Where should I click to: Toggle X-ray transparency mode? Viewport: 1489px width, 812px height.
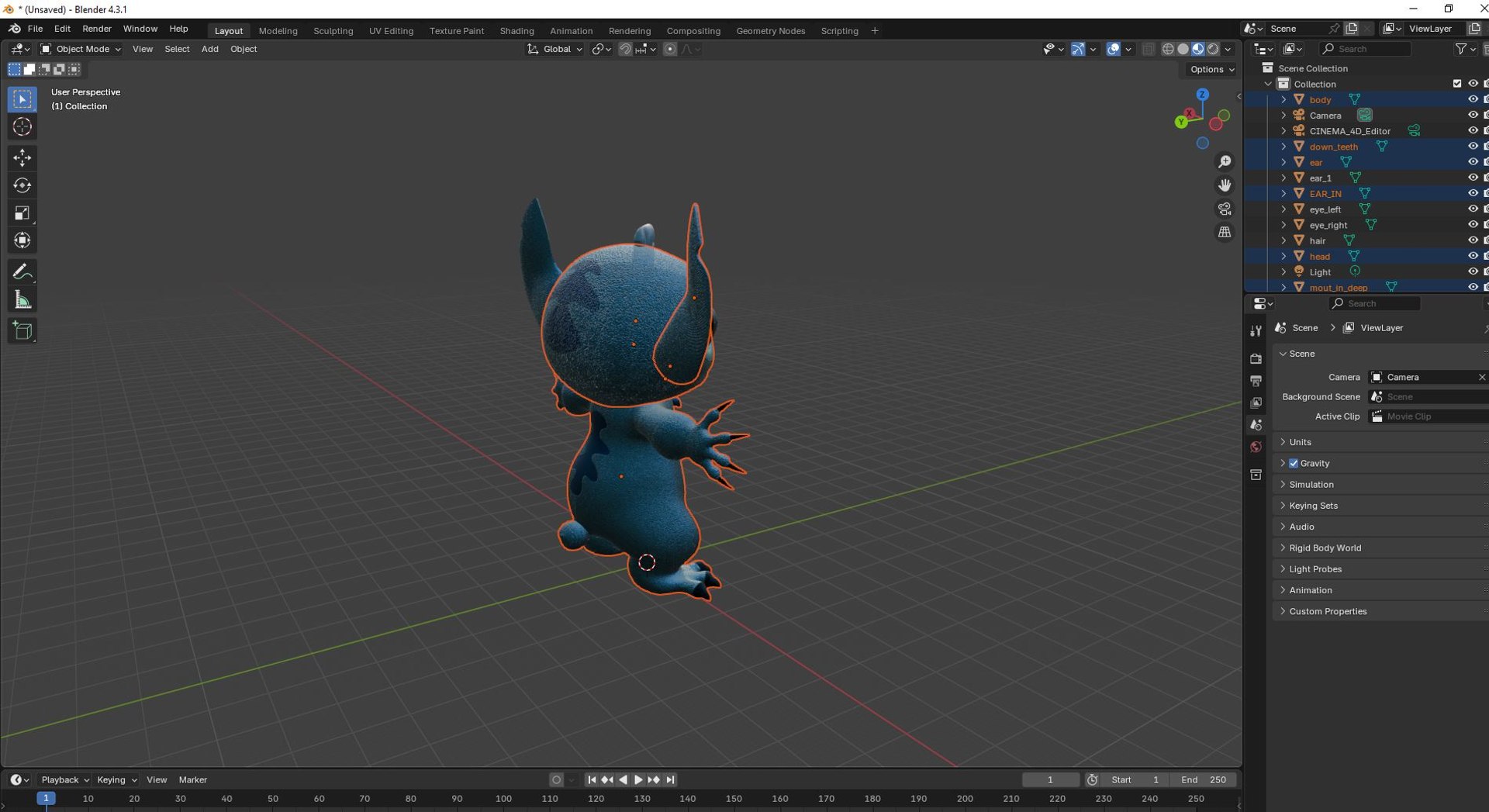(1148, 49)
